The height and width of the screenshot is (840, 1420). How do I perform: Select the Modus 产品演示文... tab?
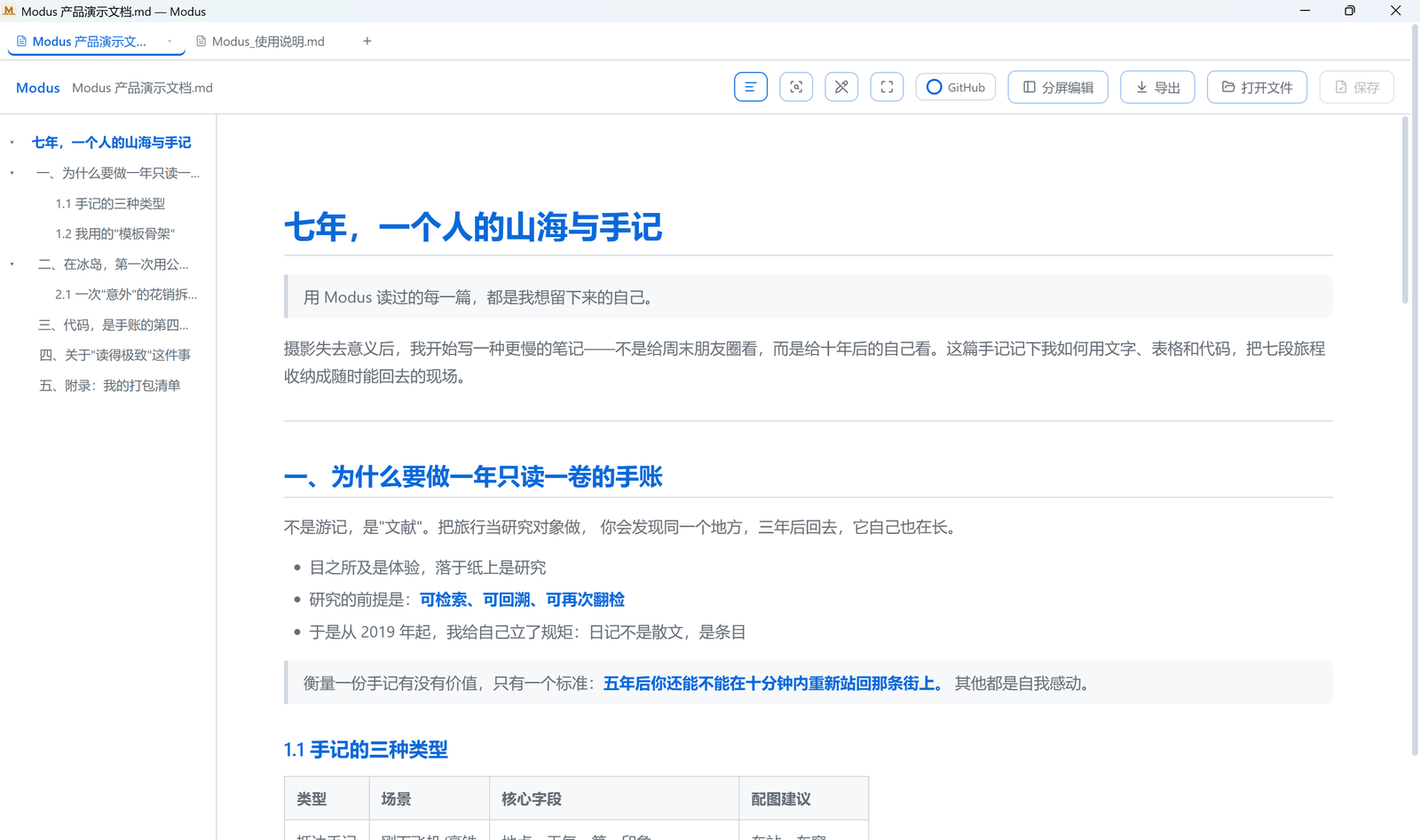click(x=89, y=41)
